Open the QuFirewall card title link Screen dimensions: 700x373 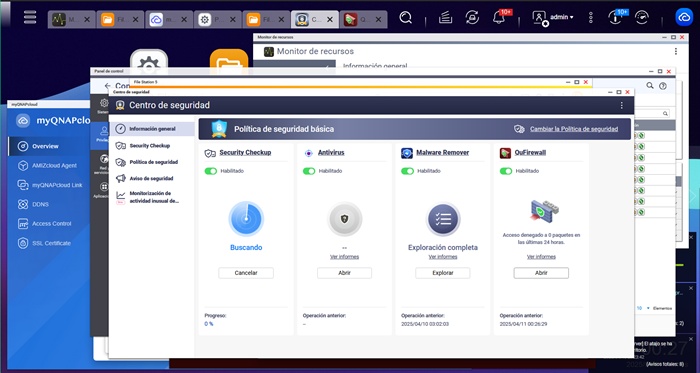tap(530, 153)
